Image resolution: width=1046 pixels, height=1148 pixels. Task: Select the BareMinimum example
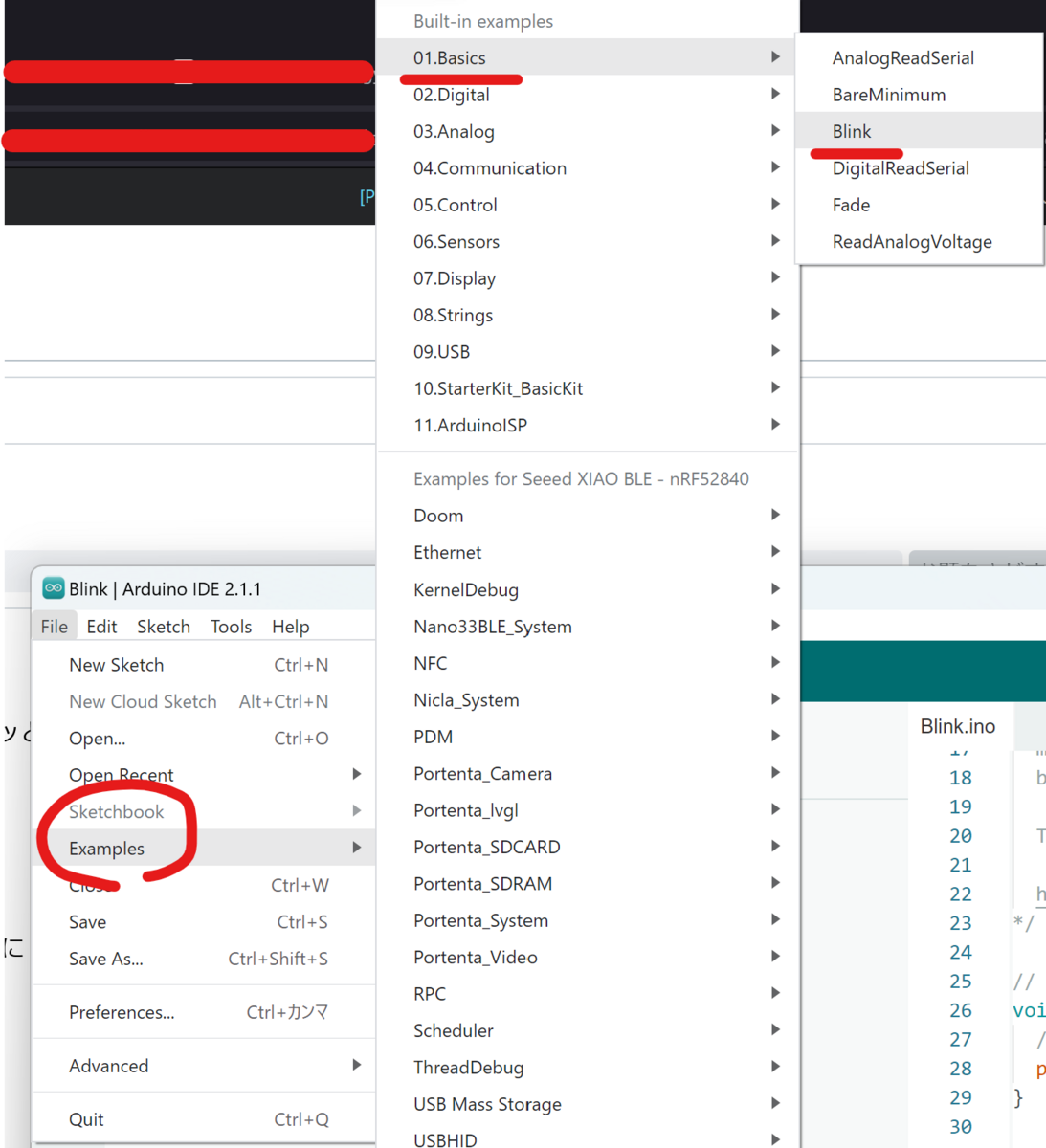pyautogui.click(x=919, y=95)
